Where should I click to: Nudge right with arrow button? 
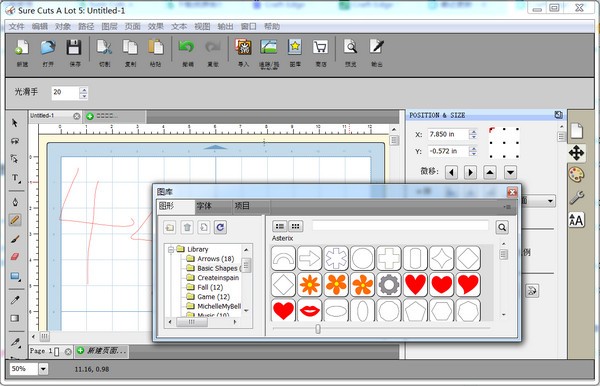471,172
